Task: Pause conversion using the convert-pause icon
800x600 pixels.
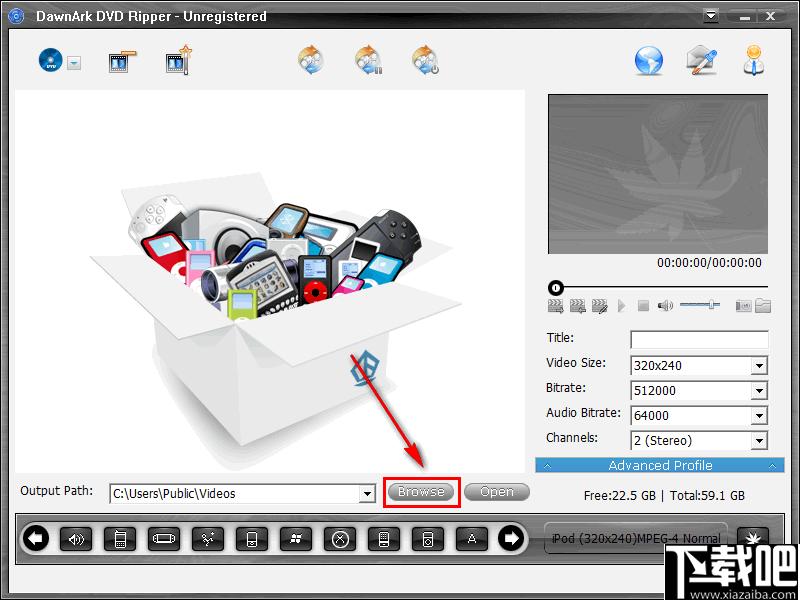Action: 369,60
